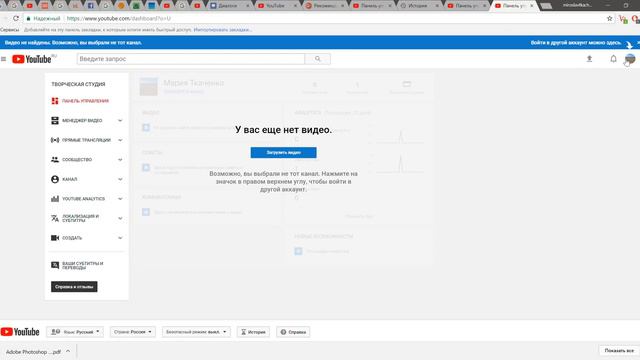Click the Сообщество people icon

(55, 160)
